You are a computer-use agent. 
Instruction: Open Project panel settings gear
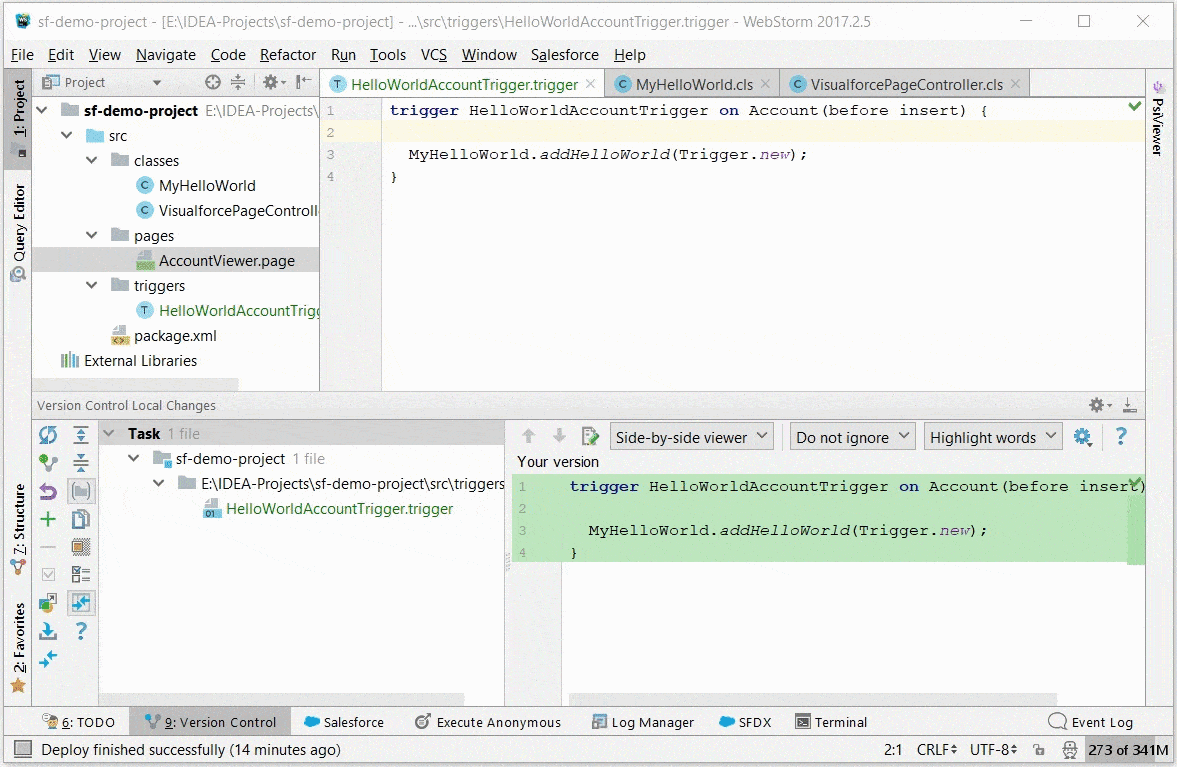click(x=274, y=82)
